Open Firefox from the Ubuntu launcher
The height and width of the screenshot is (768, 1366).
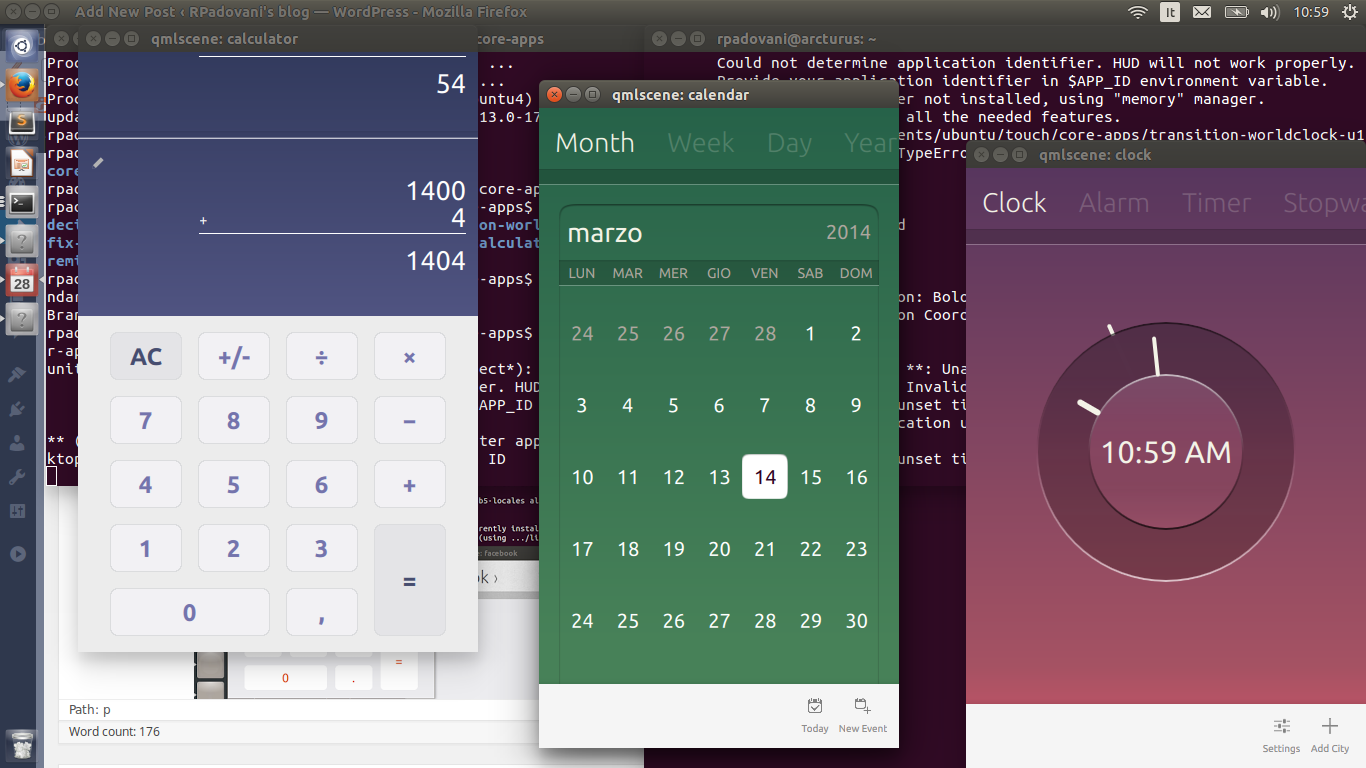(x=22, y=85)
